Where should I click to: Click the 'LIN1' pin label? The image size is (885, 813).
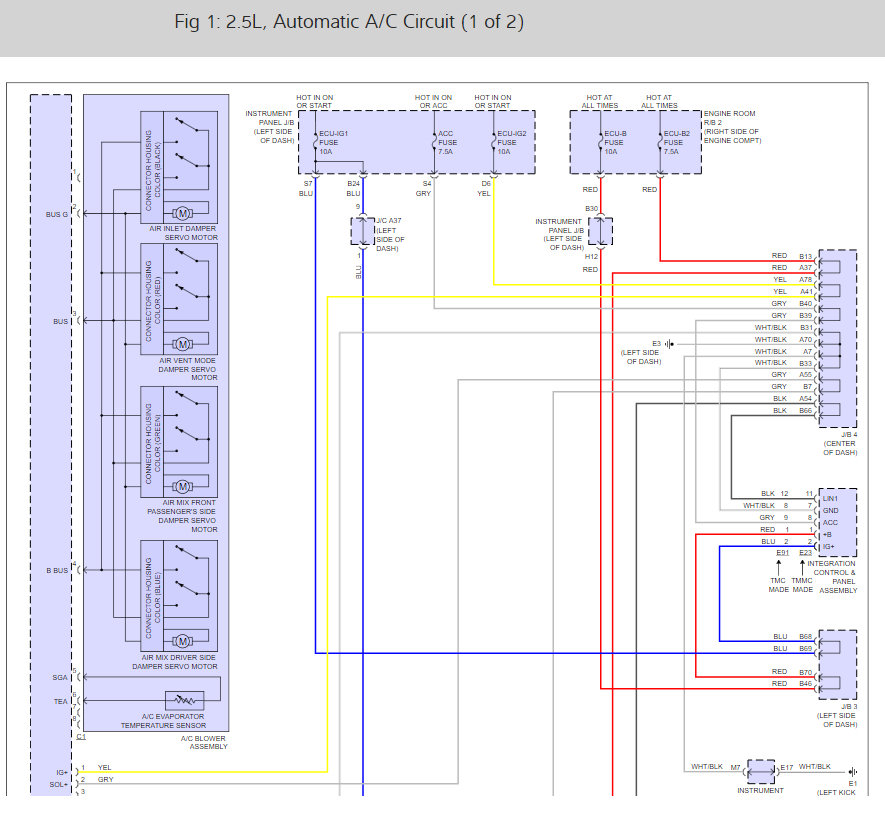(x=830, y=499)
